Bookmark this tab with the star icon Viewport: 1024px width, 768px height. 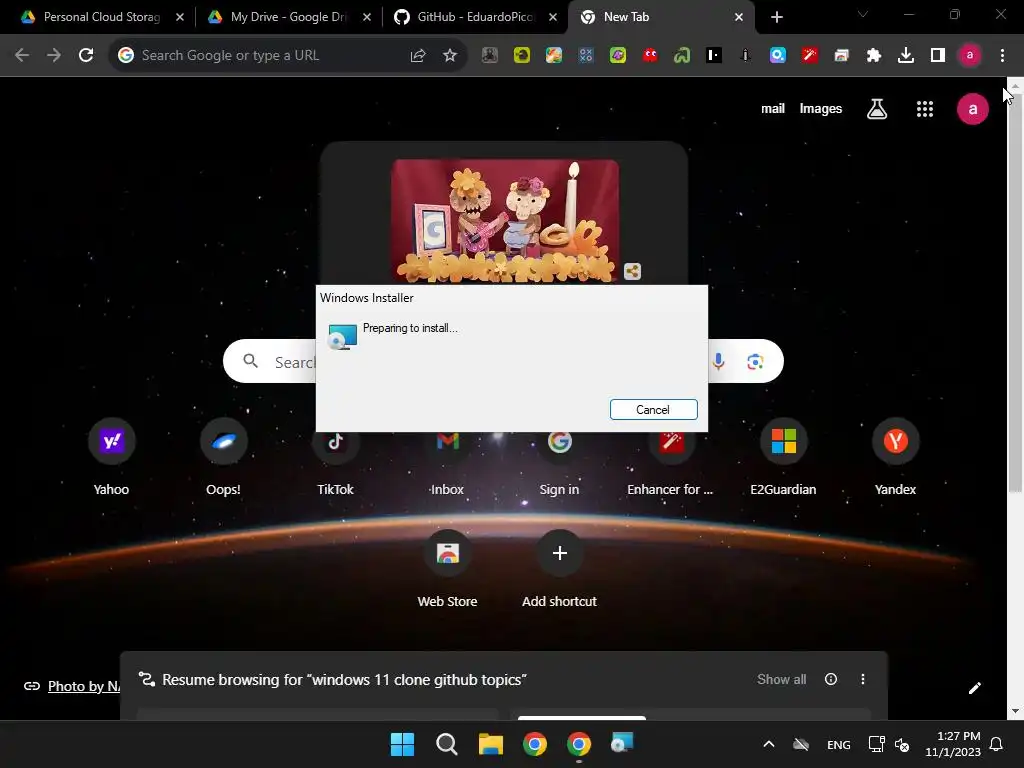[x=450, y=56]
